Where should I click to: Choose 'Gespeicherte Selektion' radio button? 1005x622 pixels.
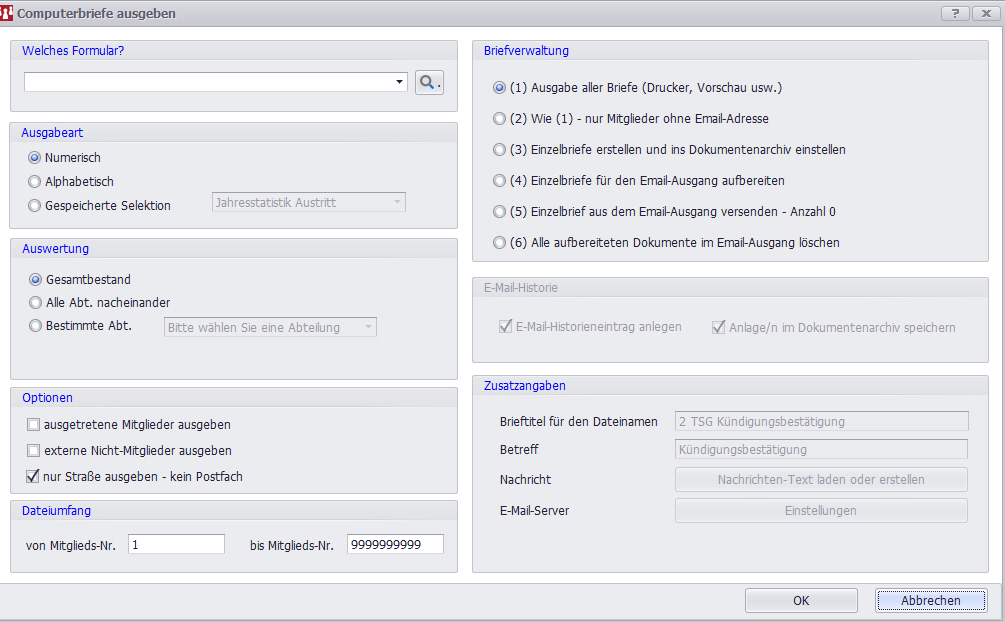(35, 206)
